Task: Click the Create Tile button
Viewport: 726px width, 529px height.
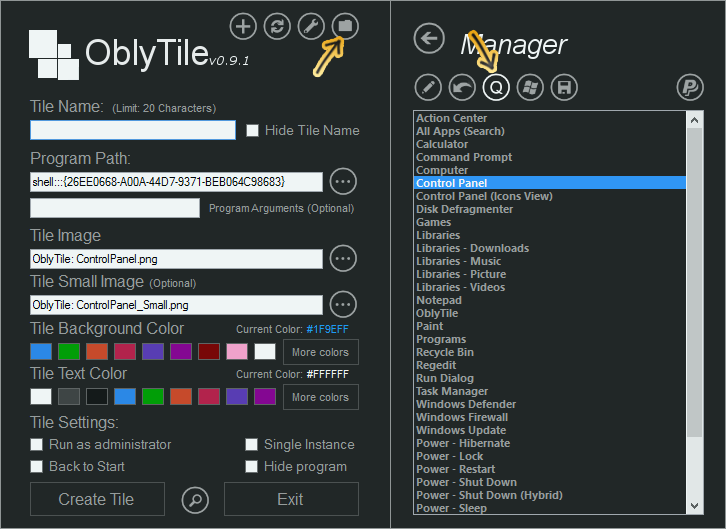Action: [x=97, y=499]
